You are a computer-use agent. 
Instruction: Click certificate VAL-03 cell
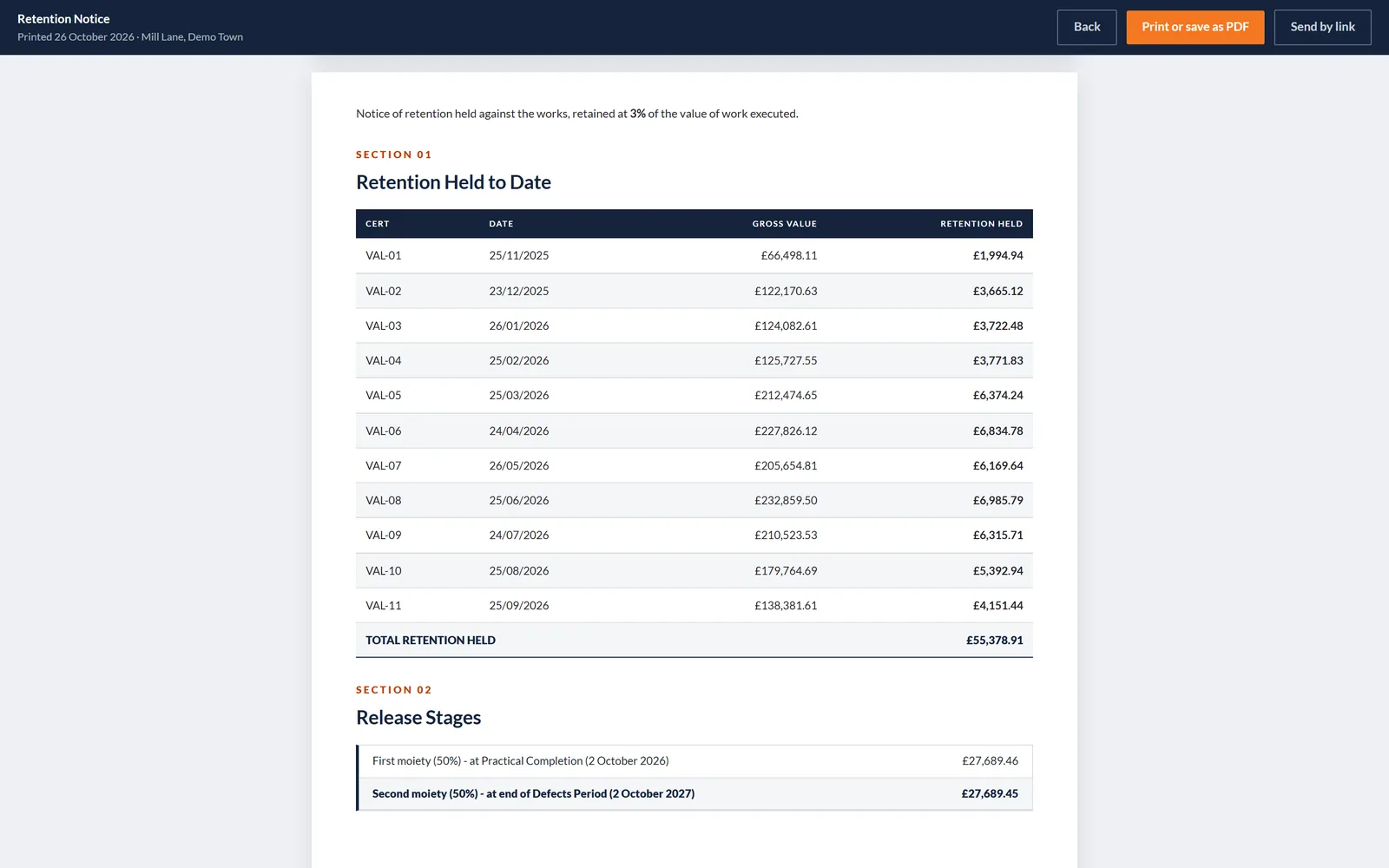coord(384,325)
